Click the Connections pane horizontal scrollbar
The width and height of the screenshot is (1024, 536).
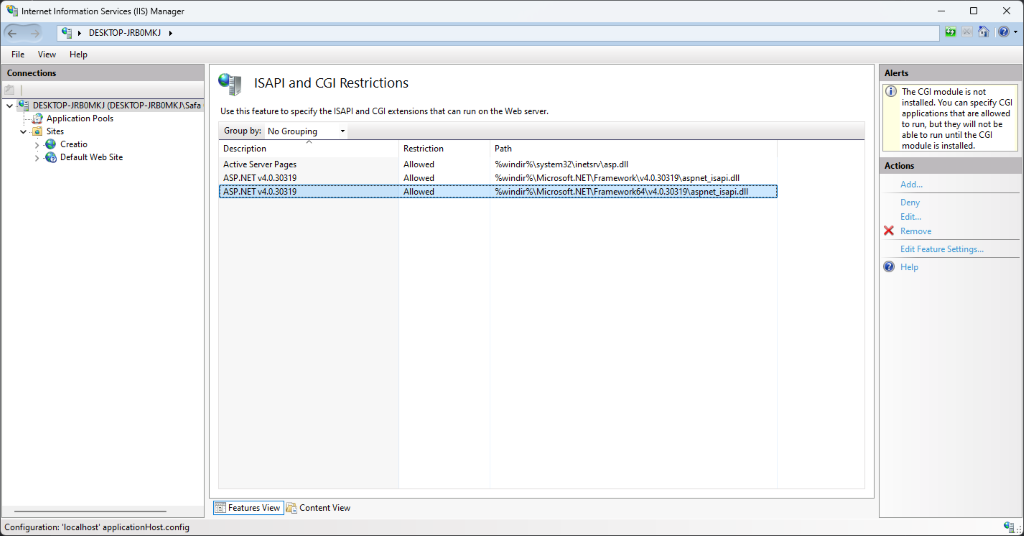(90, 511)
